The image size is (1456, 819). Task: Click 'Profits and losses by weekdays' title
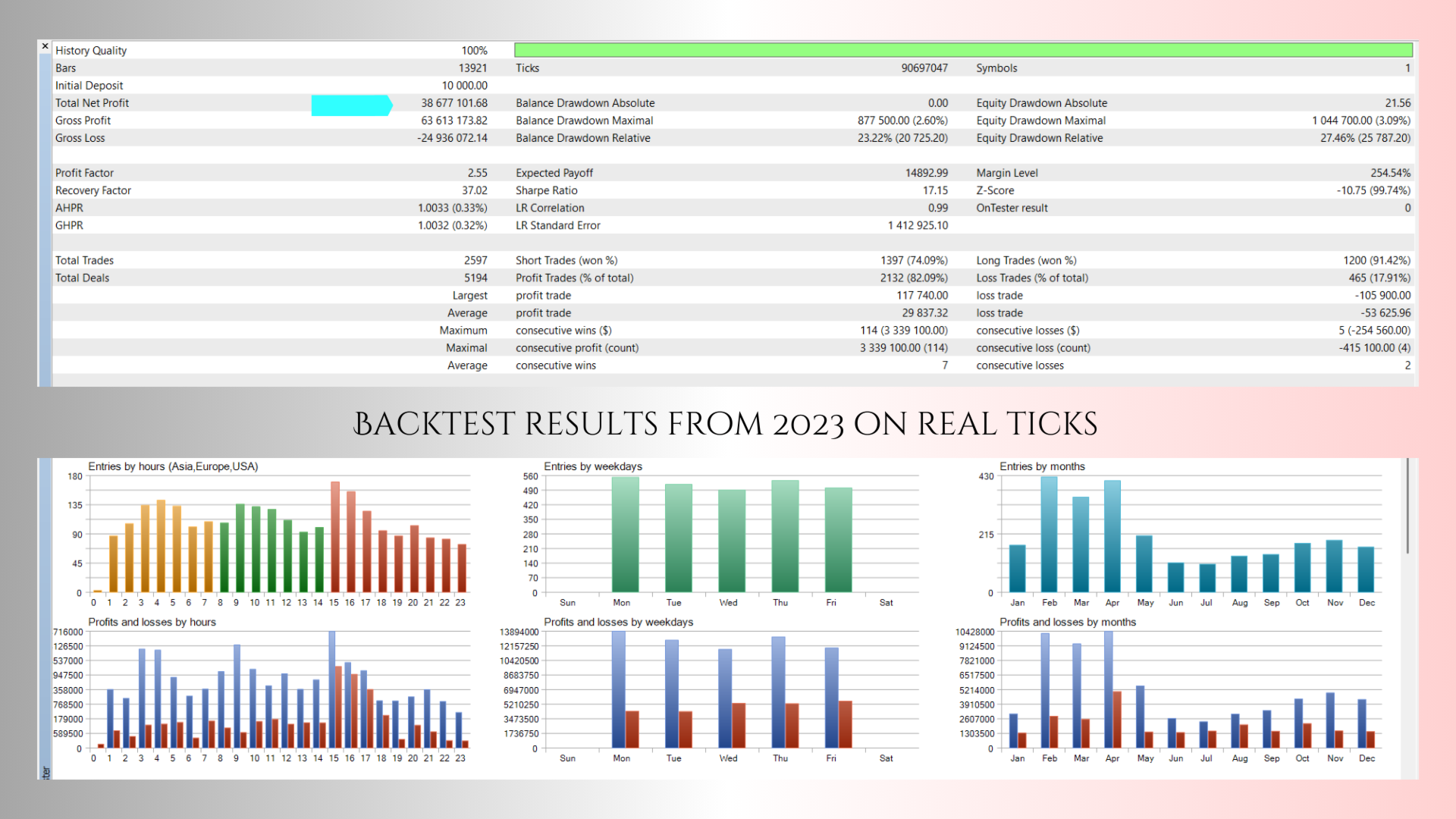pyautogui.click(x=618, y=622)
